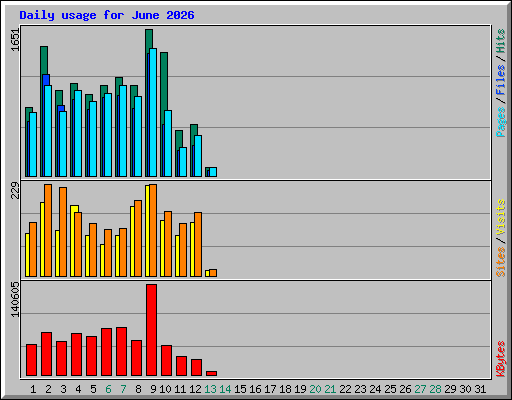Image resolution: width=512 pixels, height=400 pixels.
Task: Click the 1651 hits axis value
Action: pyautogui.click(x=15, y=40)
